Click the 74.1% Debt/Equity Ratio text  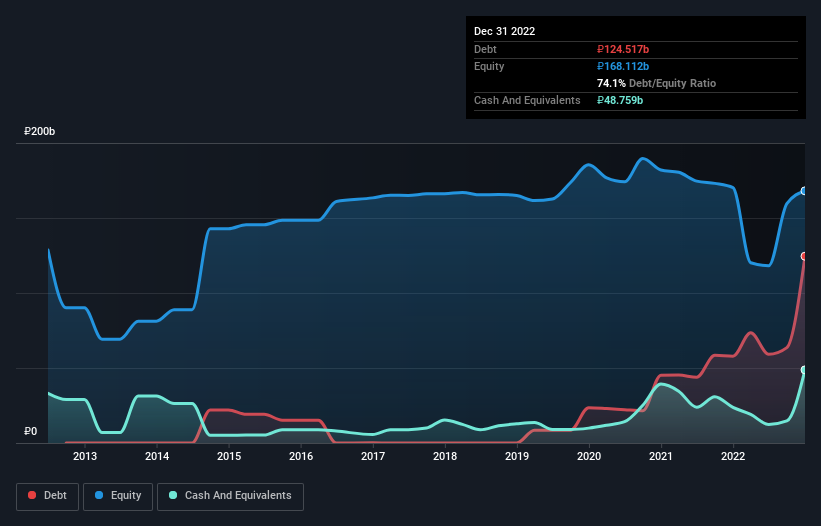[656, 83]
